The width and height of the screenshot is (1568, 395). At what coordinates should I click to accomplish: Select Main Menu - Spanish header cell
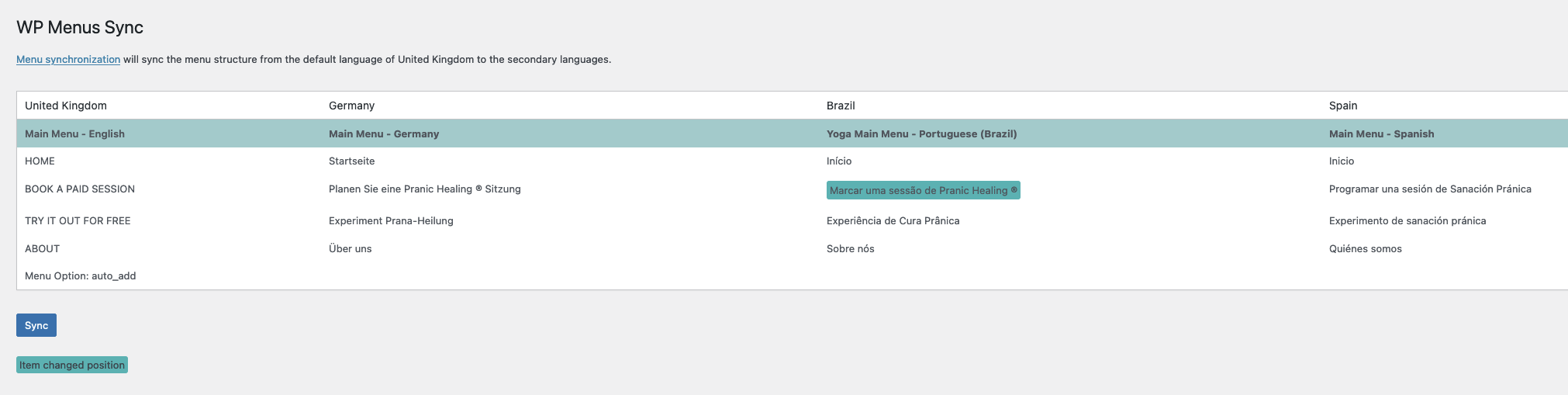(x=1381, y=133)
